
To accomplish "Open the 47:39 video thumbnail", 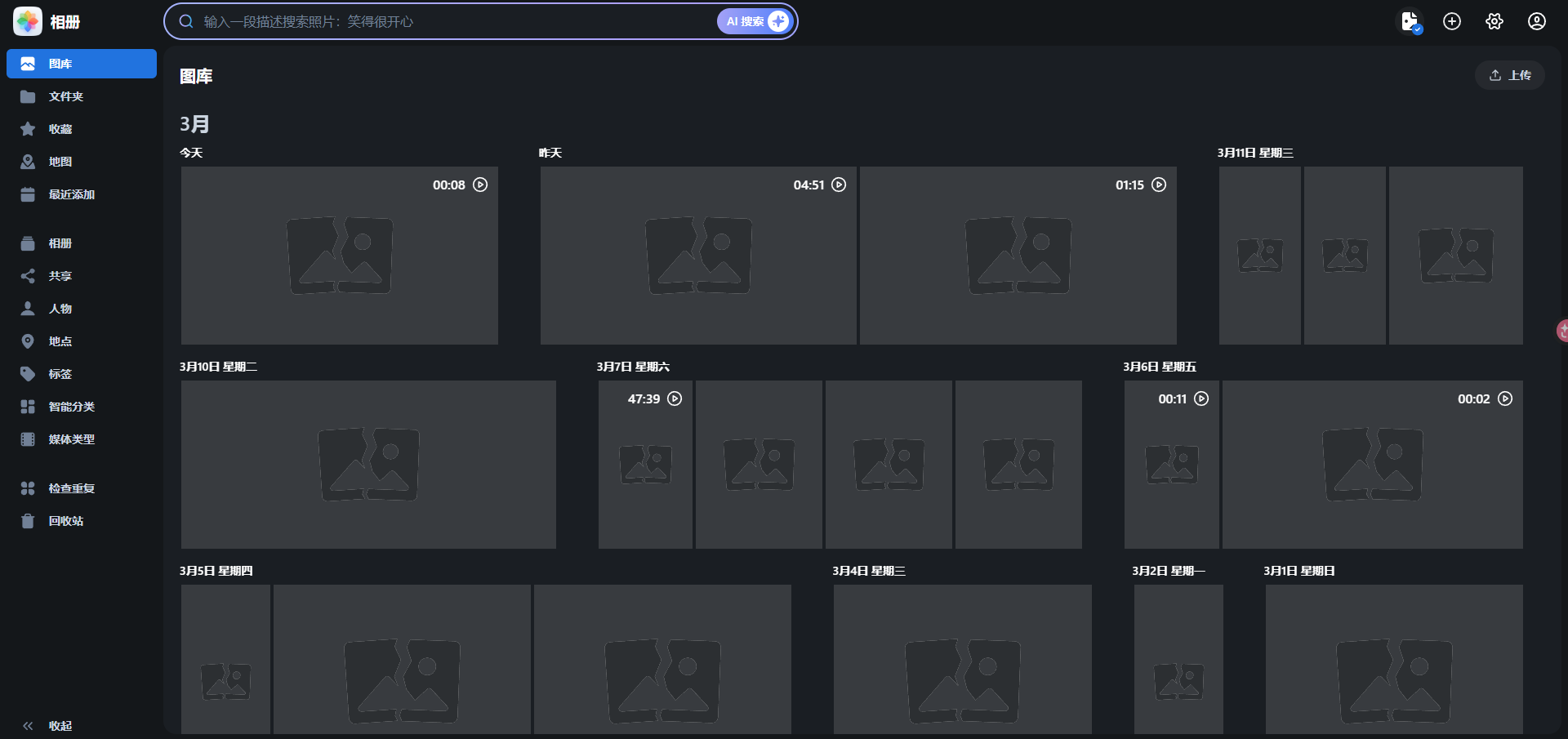I will coord(645,465).
